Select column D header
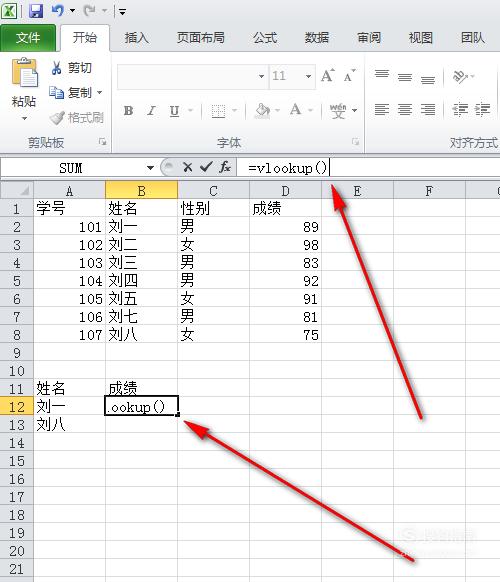500x582 pixels. coord(285,191)
